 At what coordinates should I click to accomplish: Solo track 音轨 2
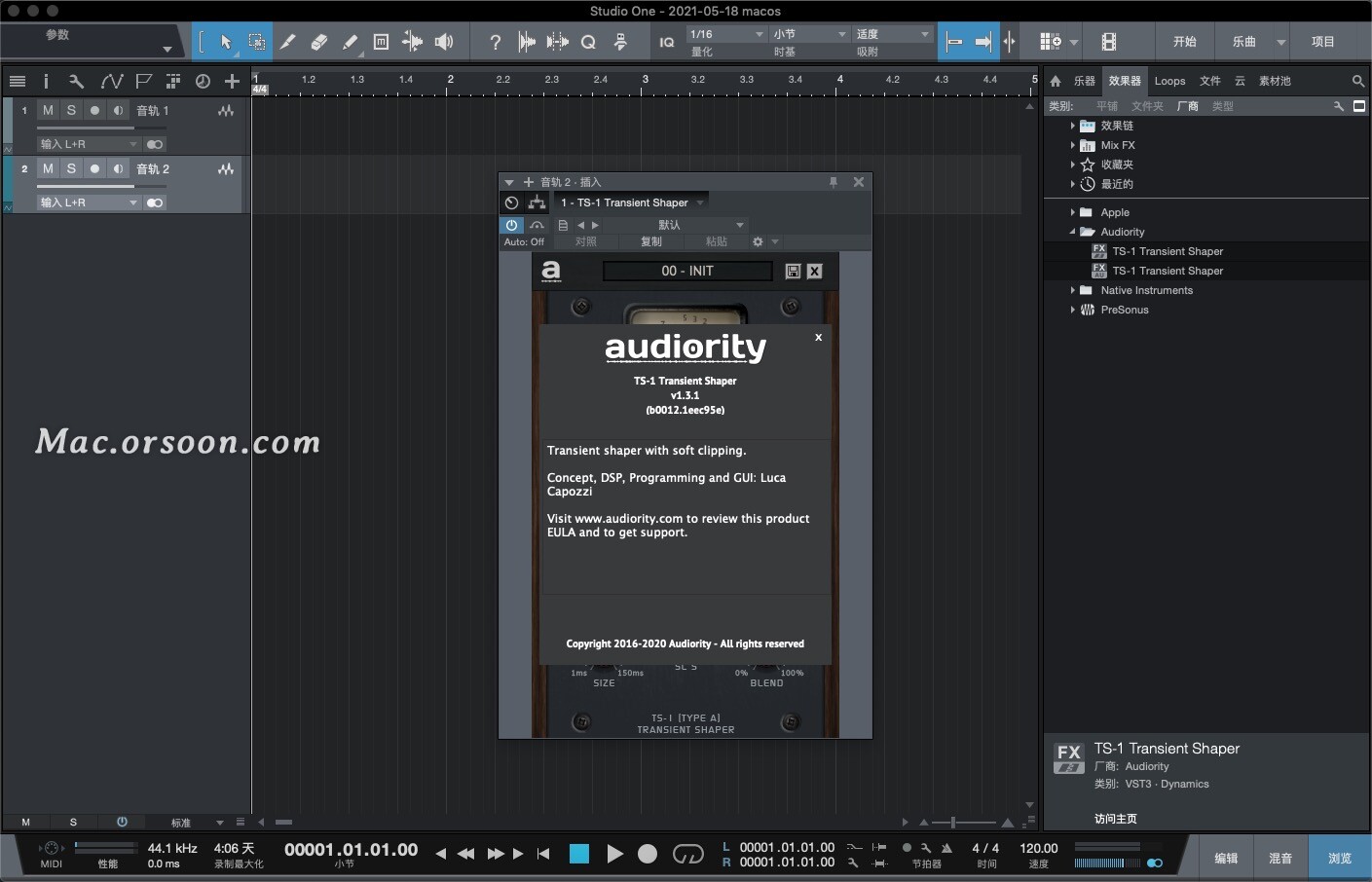pyautogui.click(x=71, y=169)
